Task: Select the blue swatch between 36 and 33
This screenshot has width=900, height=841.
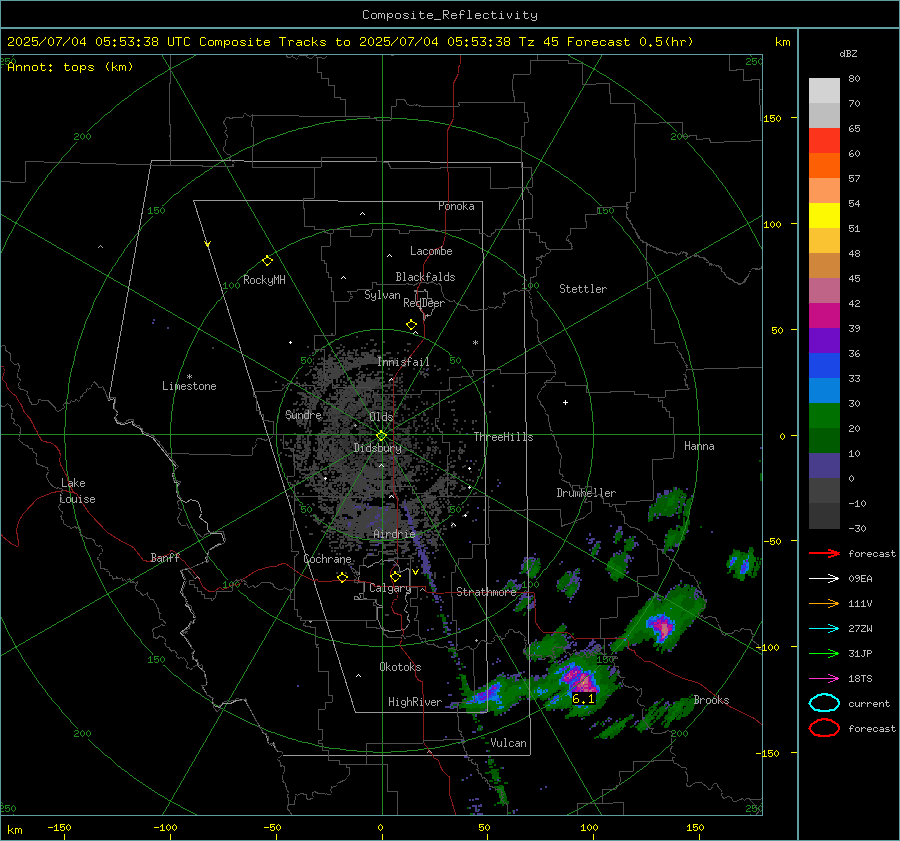Action: point(824,366)
